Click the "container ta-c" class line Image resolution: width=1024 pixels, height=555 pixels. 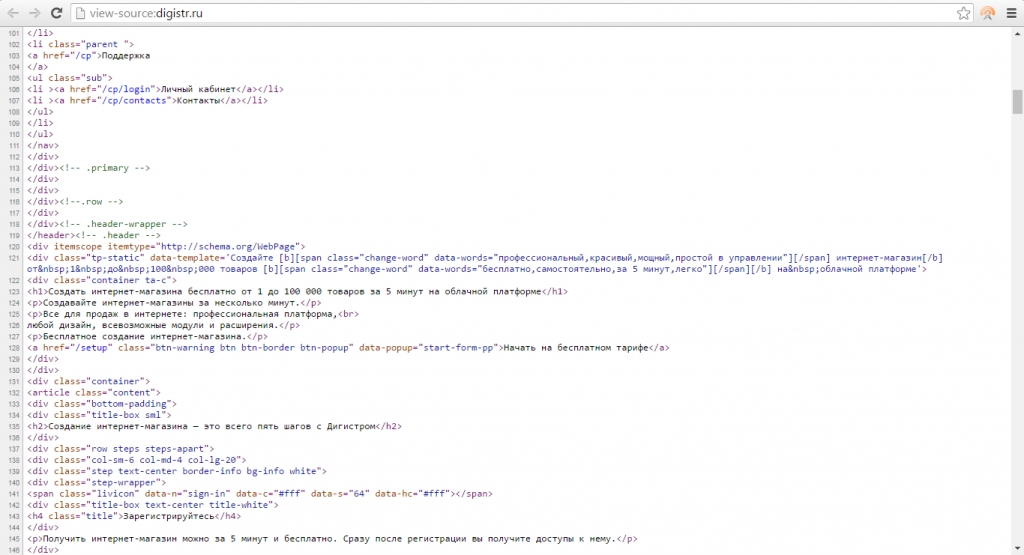[x=102, y=280]
